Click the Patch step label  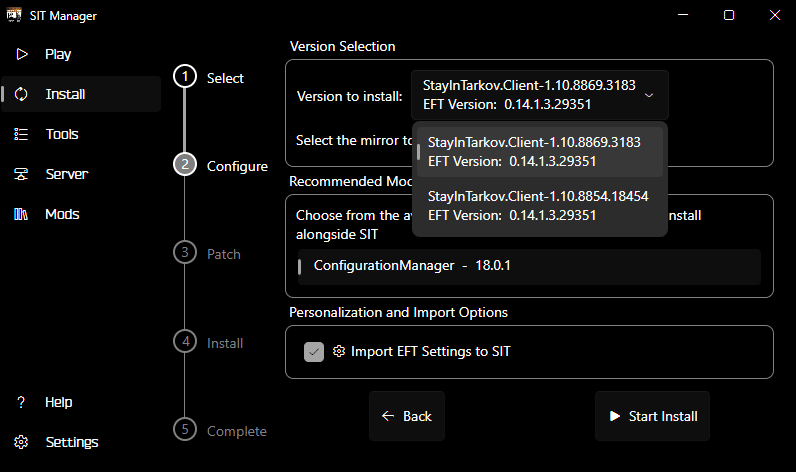tap(224, 254)
